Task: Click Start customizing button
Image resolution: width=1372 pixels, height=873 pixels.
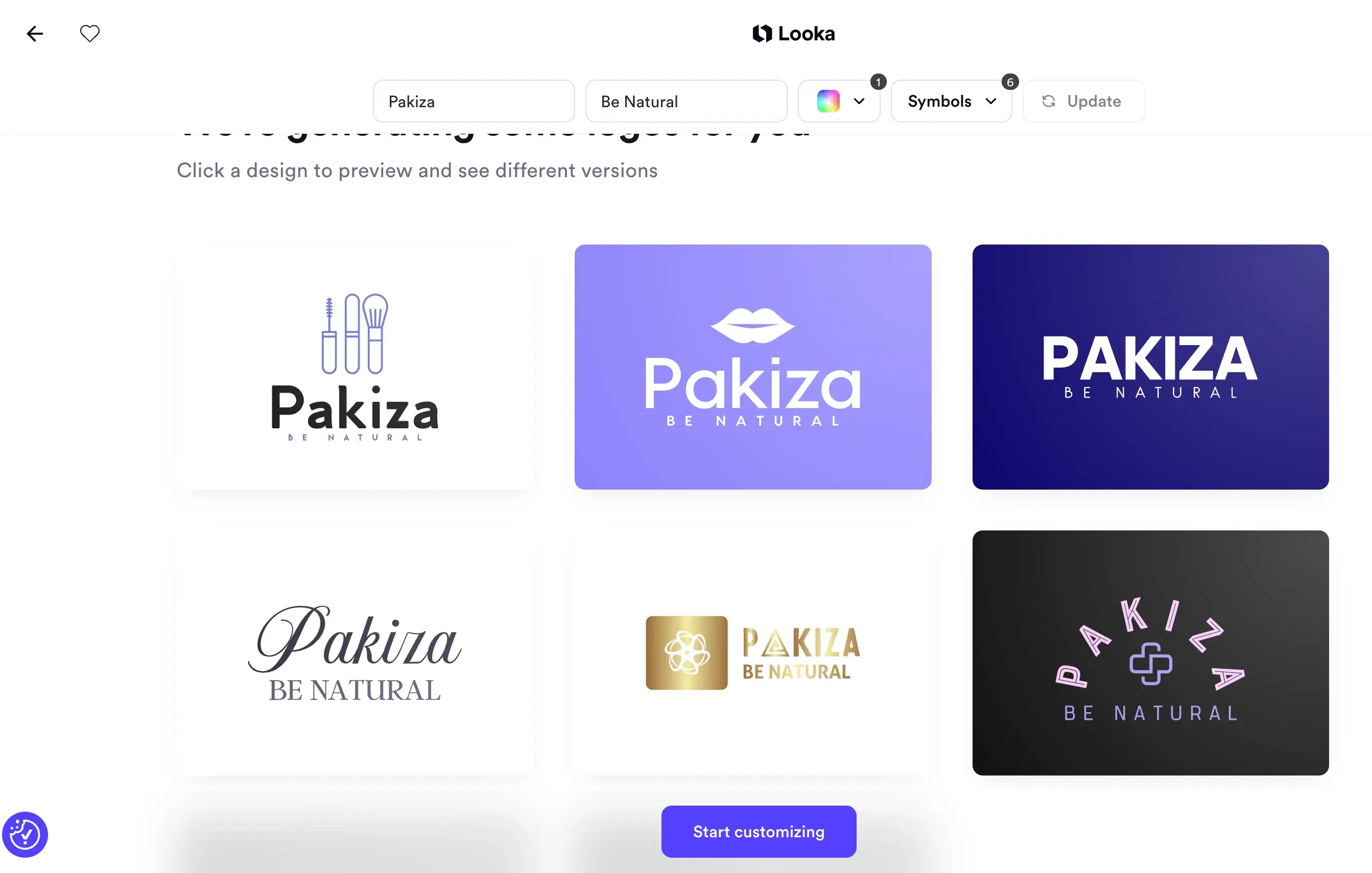Action: 759,831
